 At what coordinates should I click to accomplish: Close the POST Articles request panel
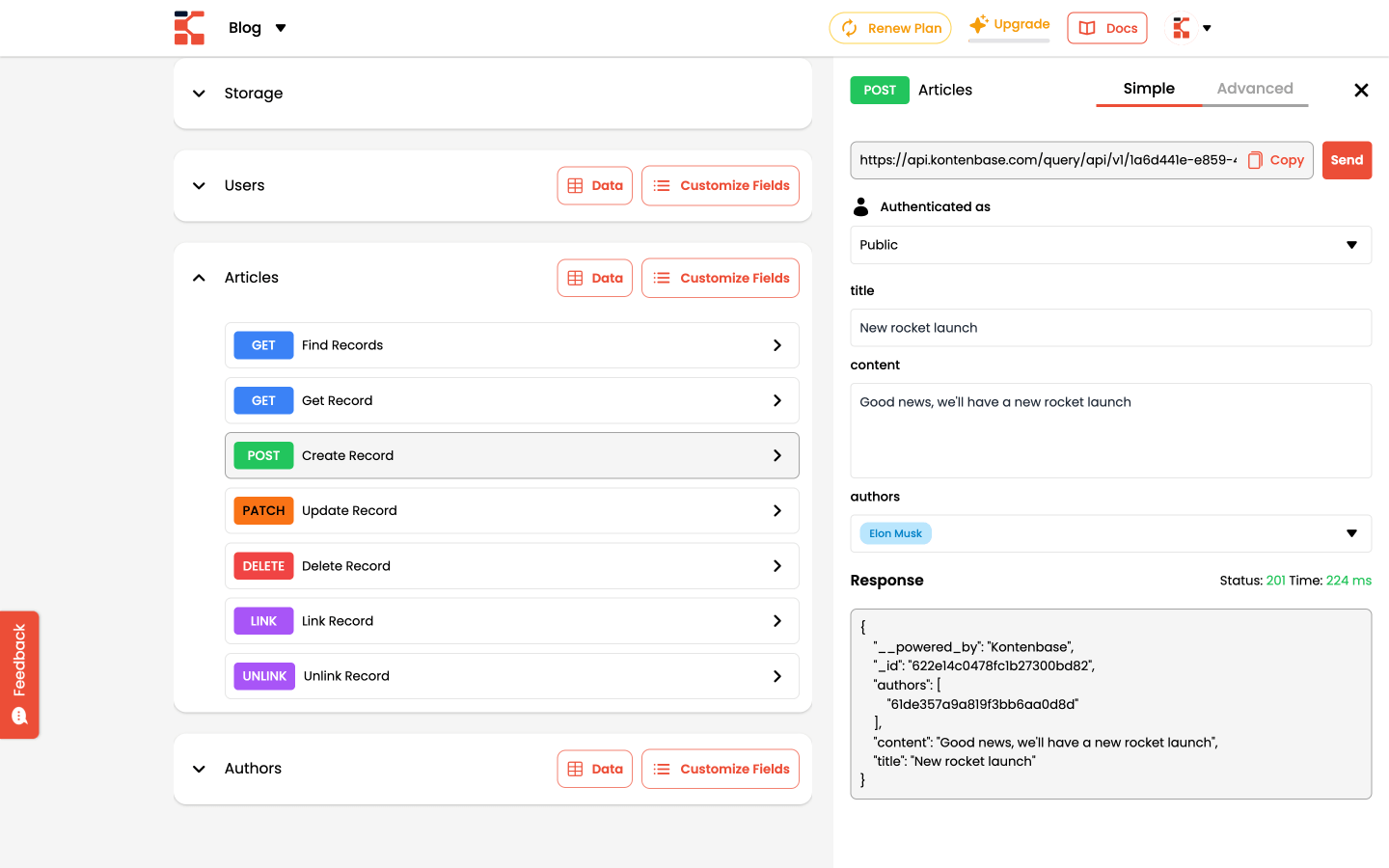(x=1361, y=90)
